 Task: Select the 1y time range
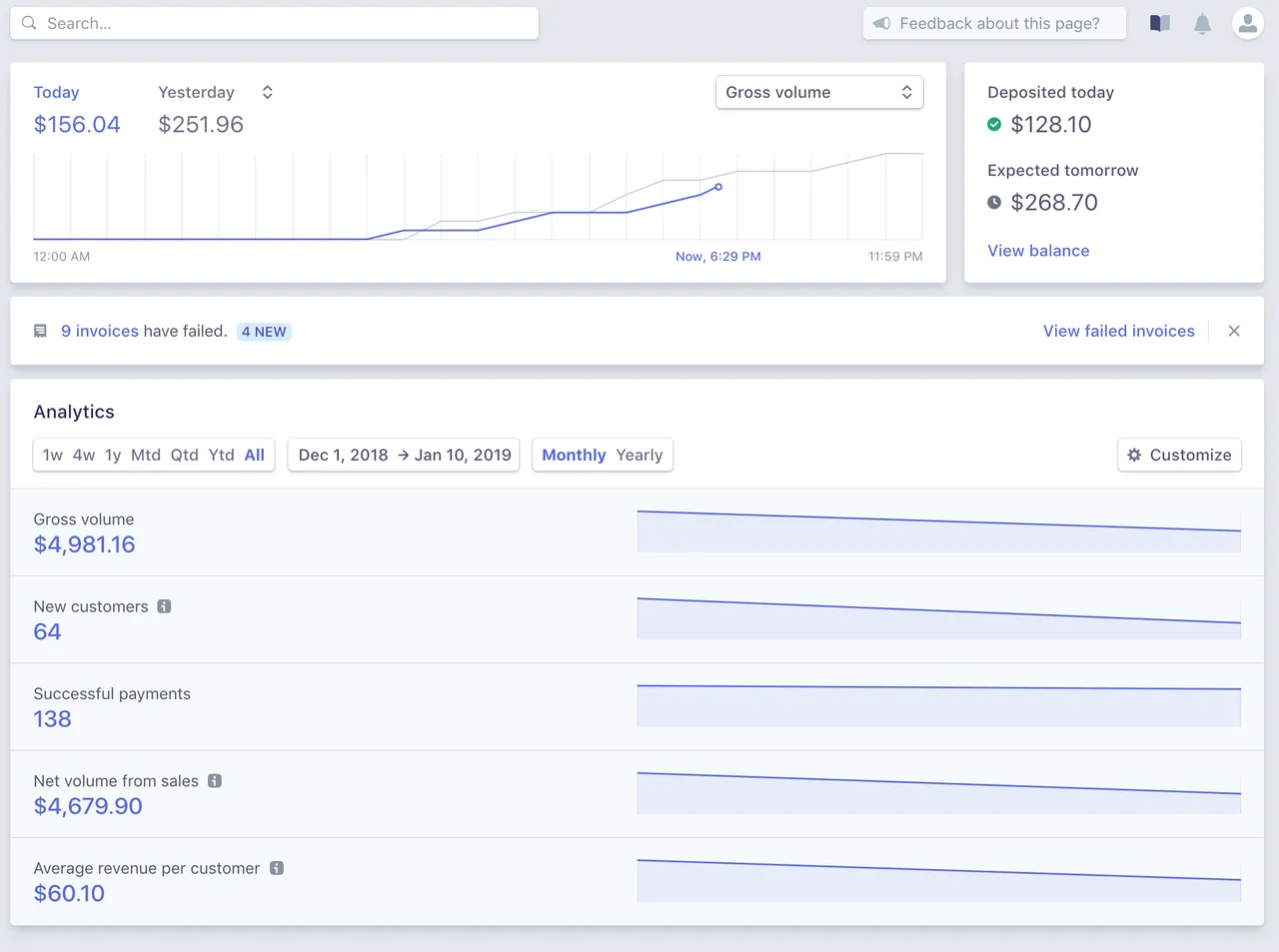[113, 455]
